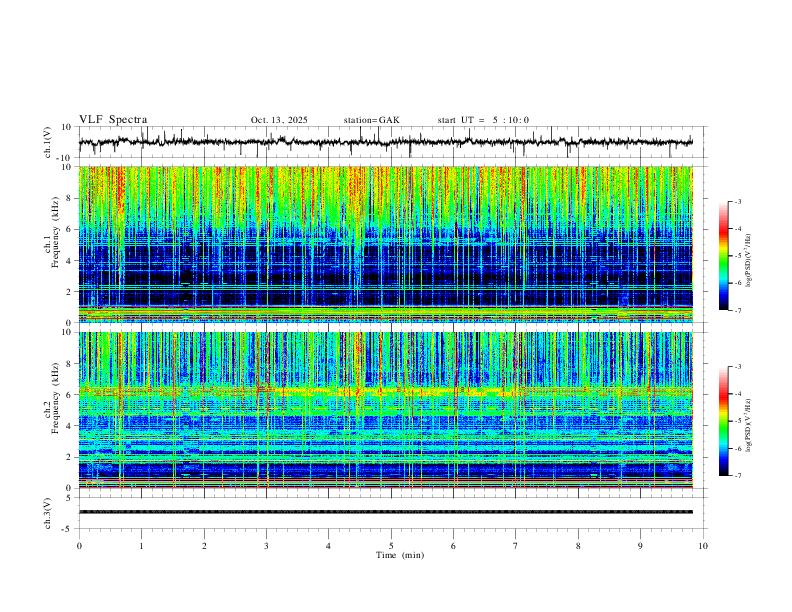Select the date text "Oct. 13, 2025"
Image resolution: width=792 pixels, height=612 pixels.
tap(279, 120)
